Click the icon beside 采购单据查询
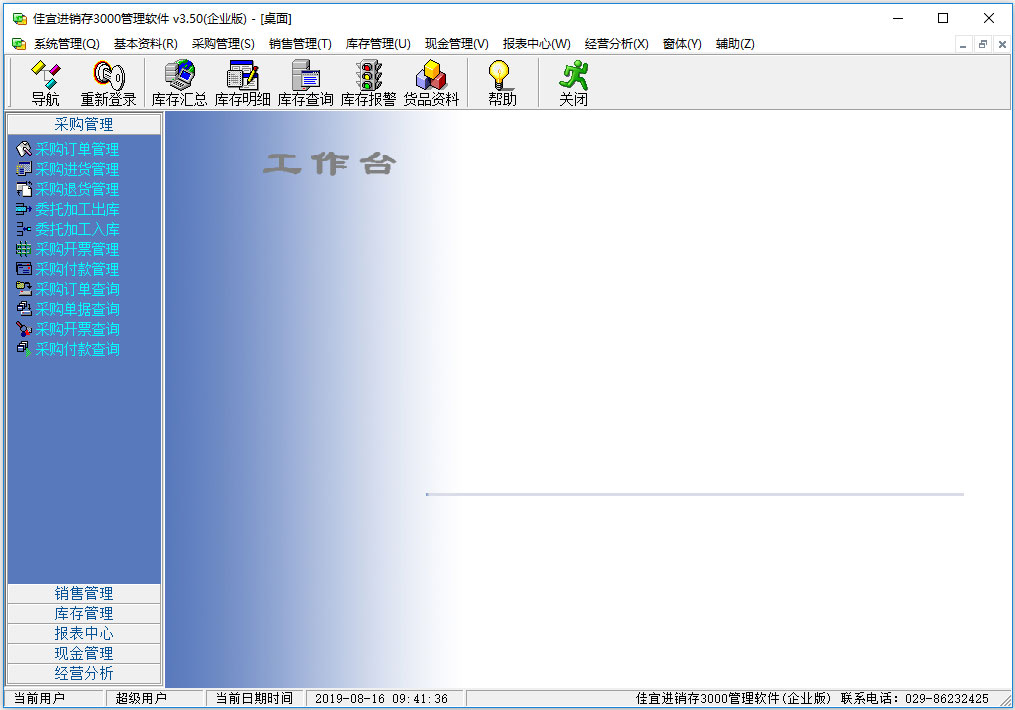The width and height of the screenshot is (1015, 710). tap(24, 309)
